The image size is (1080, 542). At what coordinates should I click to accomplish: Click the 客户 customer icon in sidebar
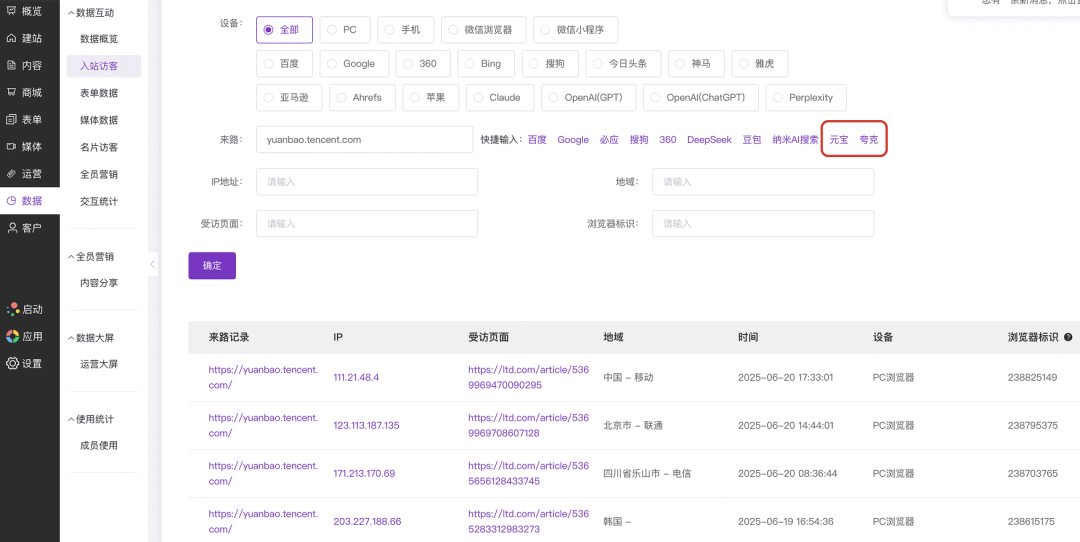pyautogui.click(x=12, y=228)
